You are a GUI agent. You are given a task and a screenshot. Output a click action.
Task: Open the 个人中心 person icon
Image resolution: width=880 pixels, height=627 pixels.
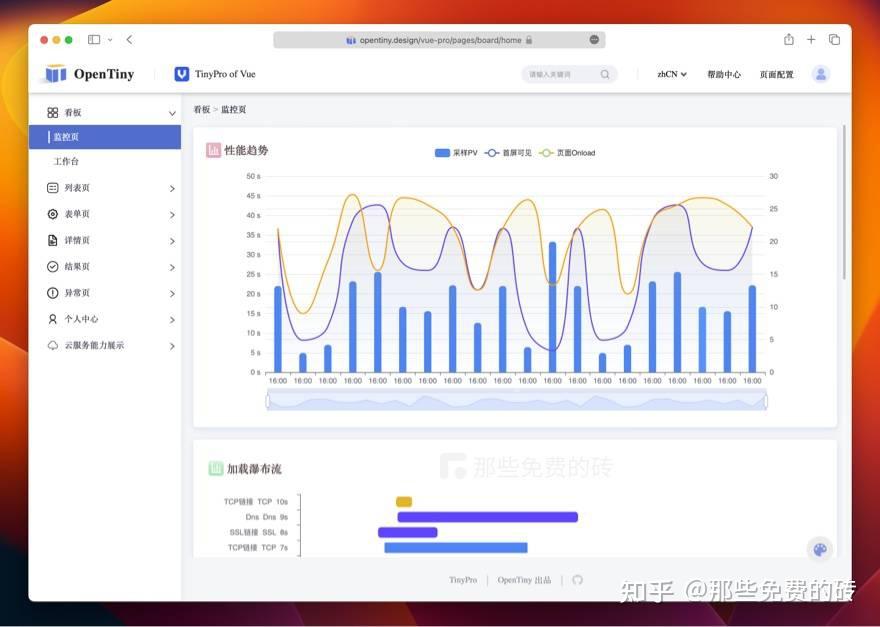50,319
